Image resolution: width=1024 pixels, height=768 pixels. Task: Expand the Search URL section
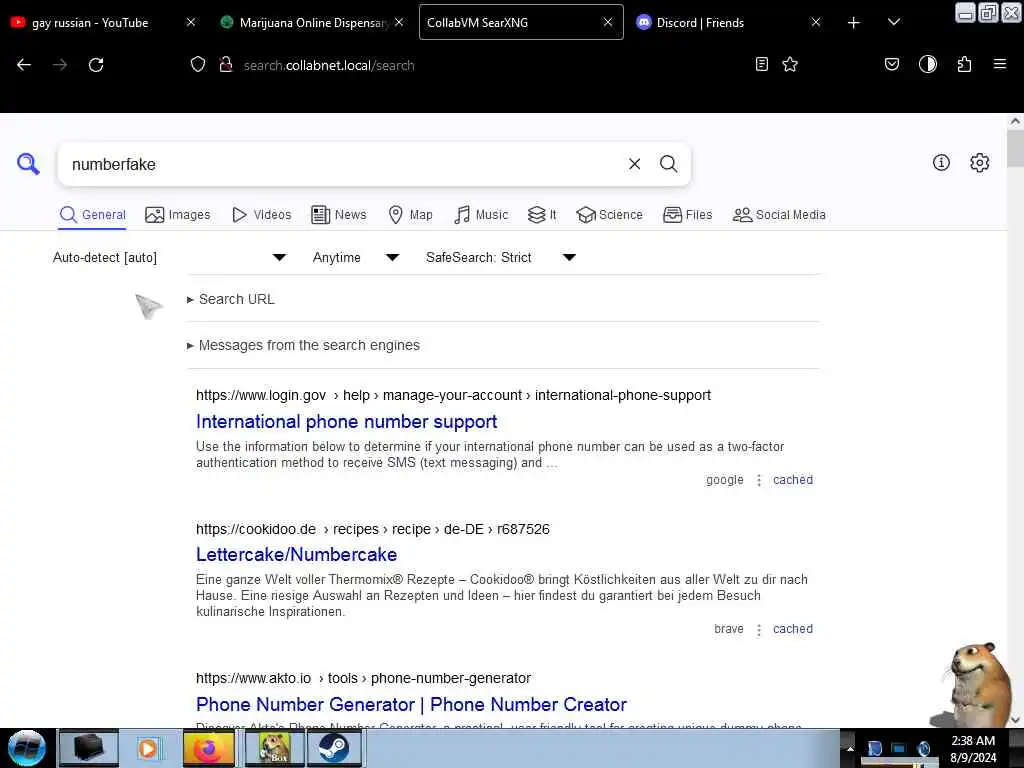231,299
